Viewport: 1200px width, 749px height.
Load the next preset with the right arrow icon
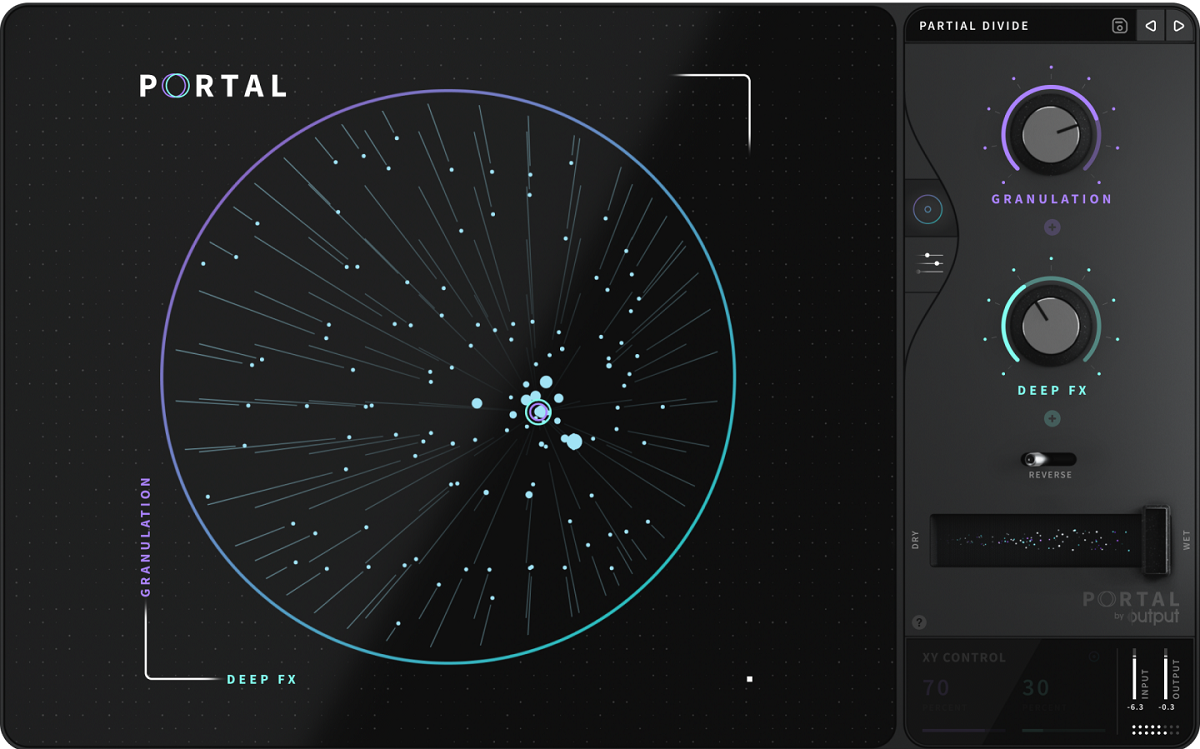(1181, 25)
